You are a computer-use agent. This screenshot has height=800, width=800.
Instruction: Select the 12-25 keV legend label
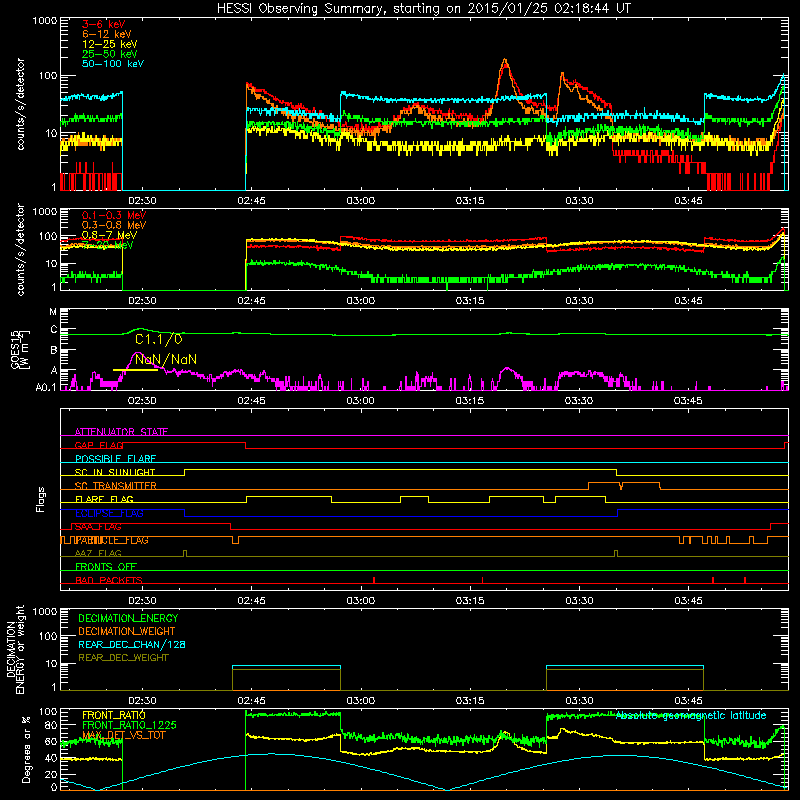[110, 44]
